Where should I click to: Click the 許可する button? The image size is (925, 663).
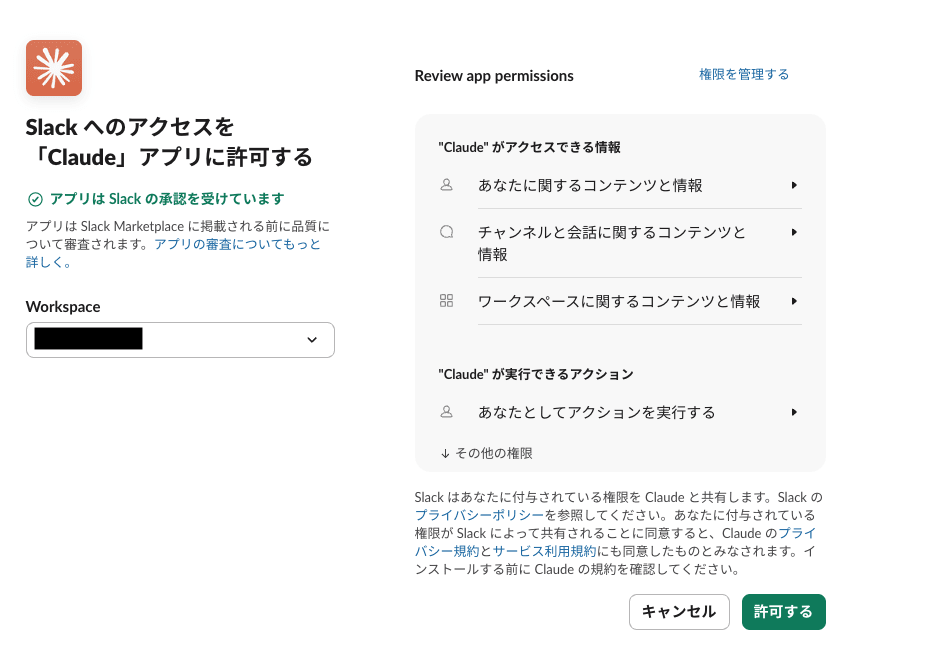point(783,611)
